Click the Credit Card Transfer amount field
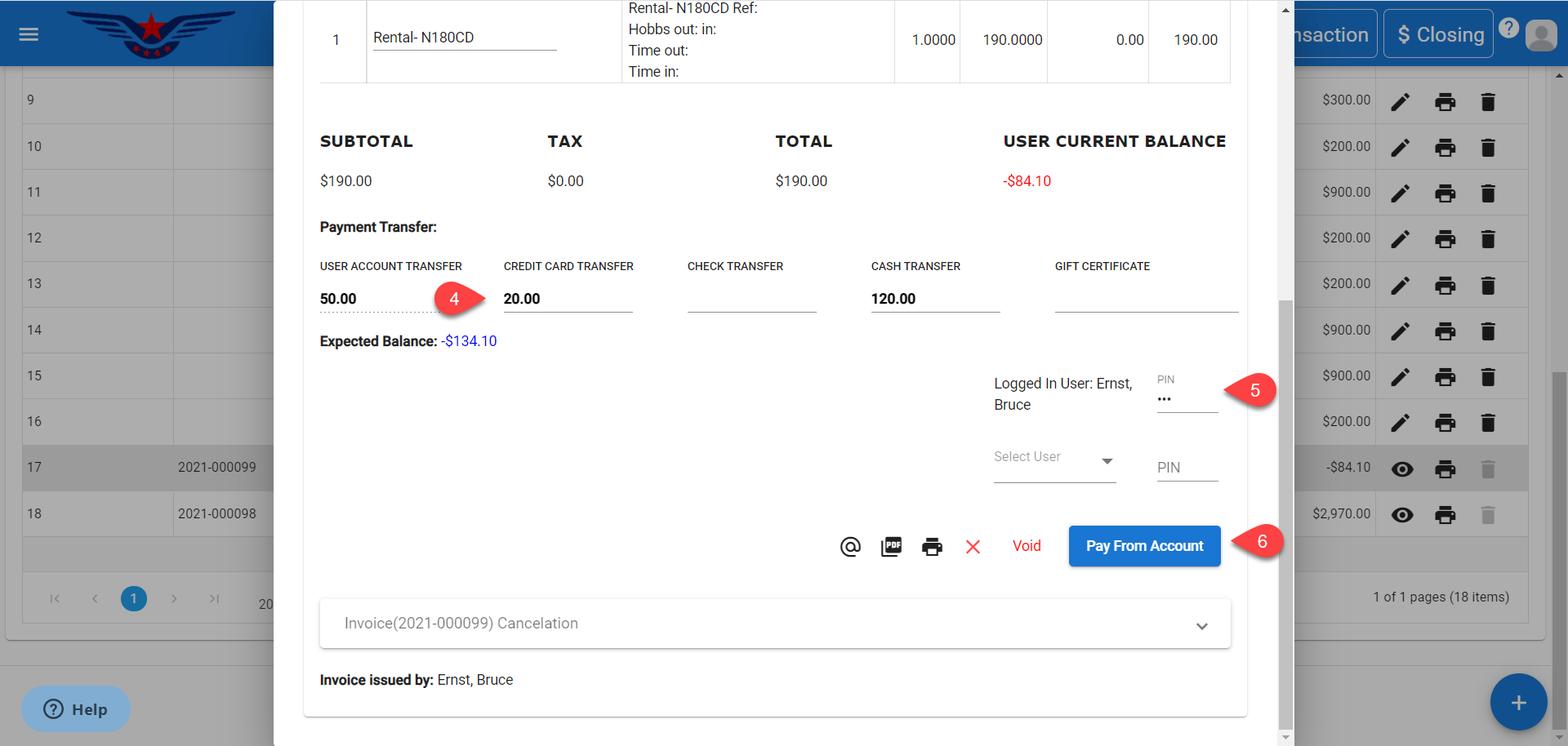The image size is (1568, 746). point(568,299)
